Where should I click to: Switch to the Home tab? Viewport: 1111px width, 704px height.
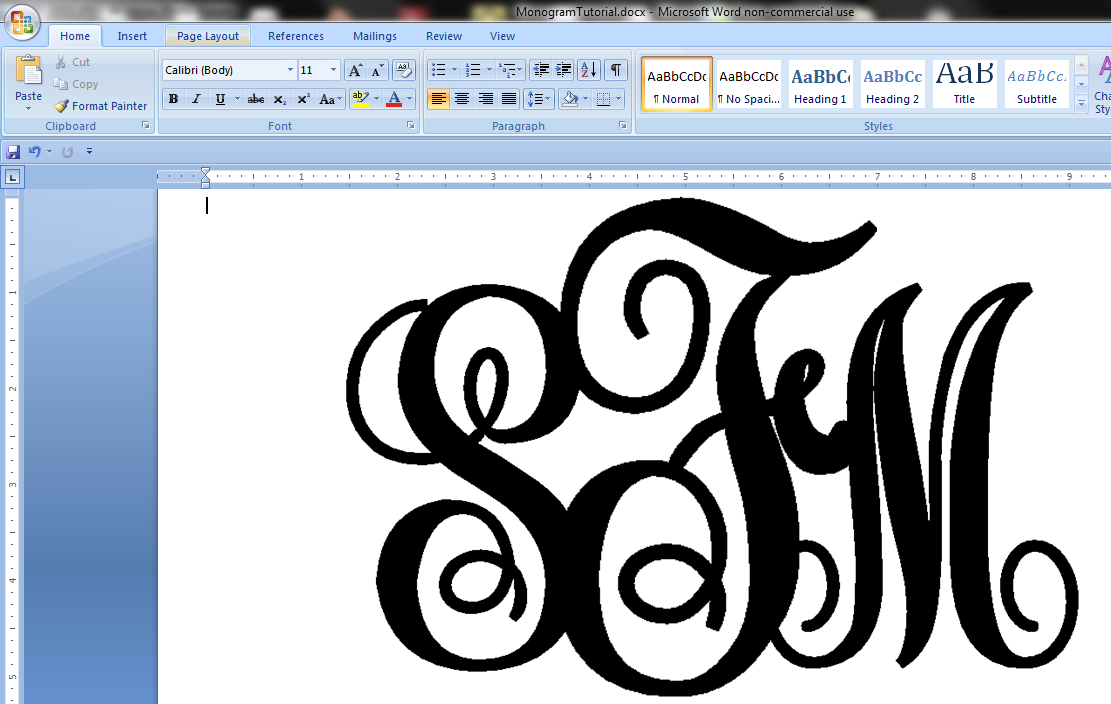pos(74,36)
